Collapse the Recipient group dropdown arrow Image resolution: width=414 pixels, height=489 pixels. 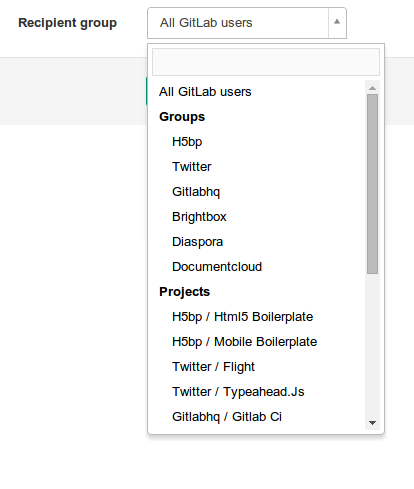(x=337, y=23)
